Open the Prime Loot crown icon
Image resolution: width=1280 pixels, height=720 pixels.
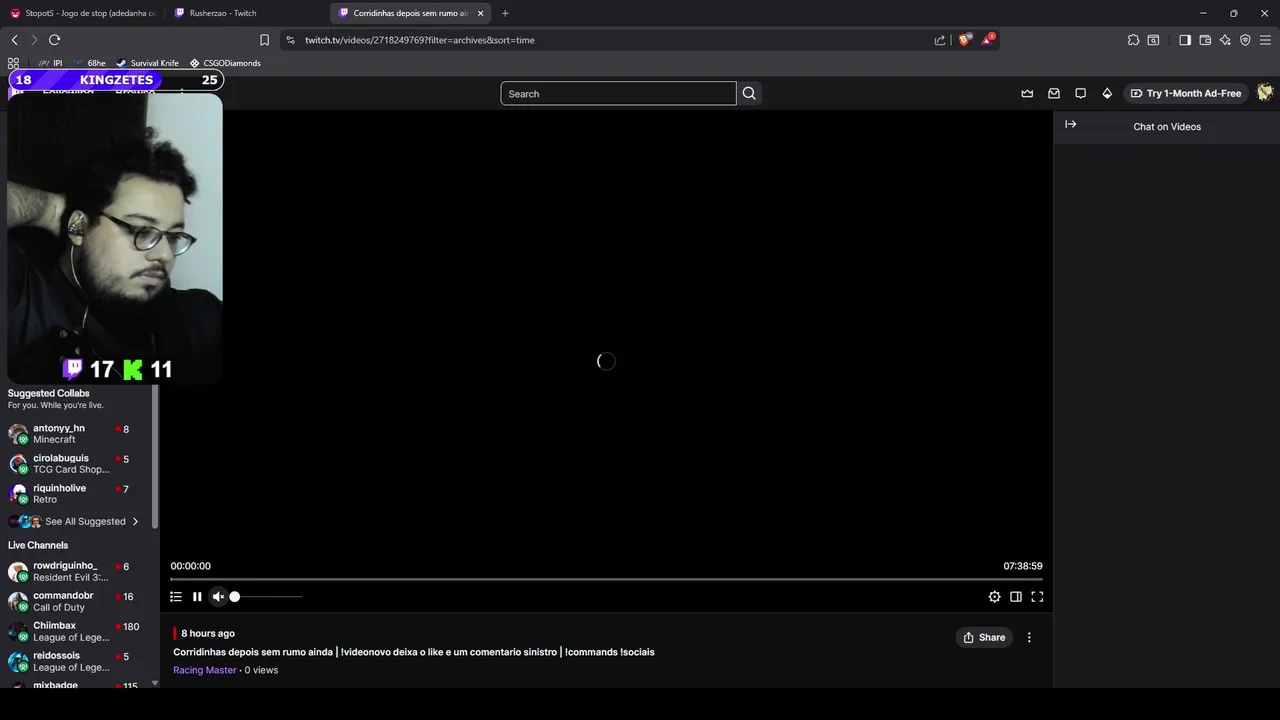pos(1027,93)
